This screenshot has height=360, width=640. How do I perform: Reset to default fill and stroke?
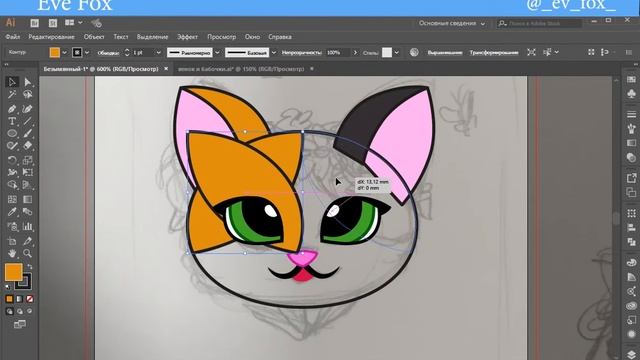(8, 287)
